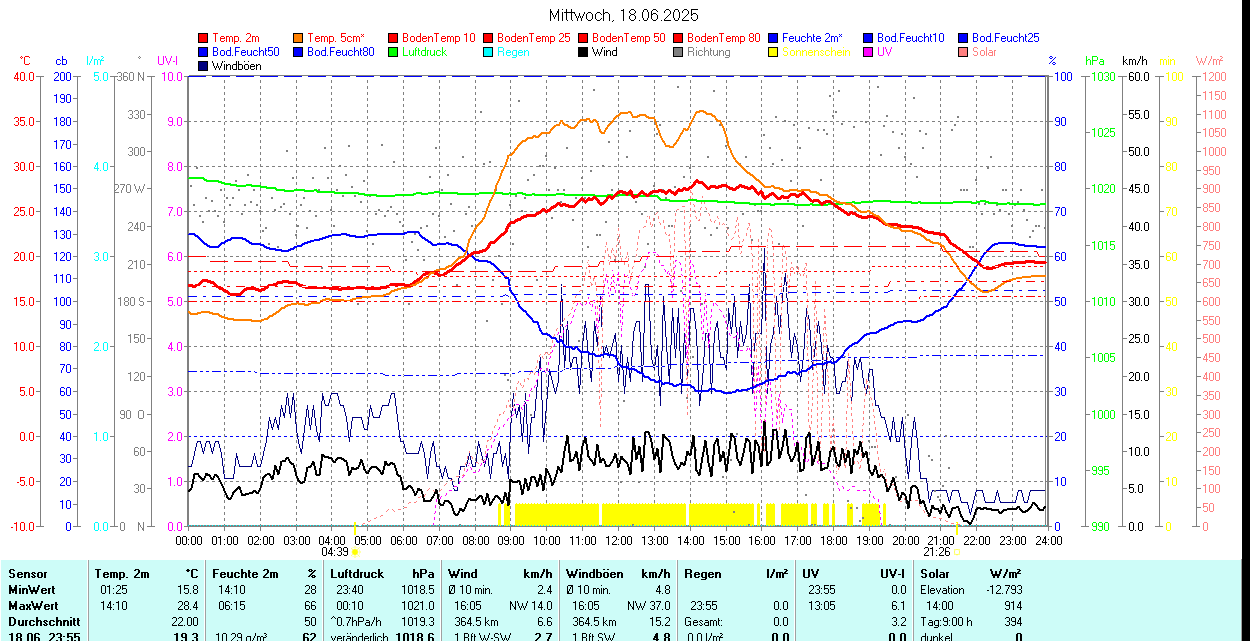Select the Windböen column header in table
1250x641 pixels.
click(x=594, y=574)
